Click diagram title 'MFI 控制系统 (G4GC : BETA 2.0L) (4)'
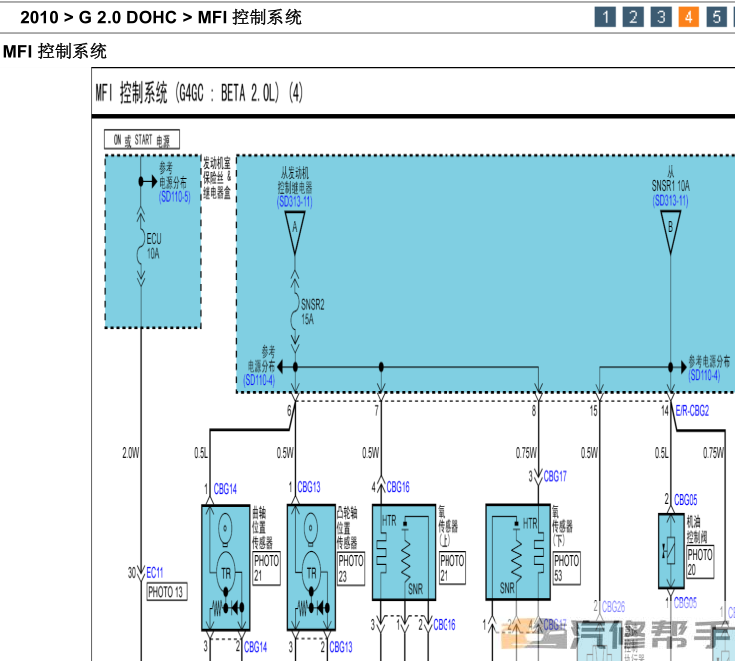This screenshot has width=735, height=661. (x=199, y=92)
